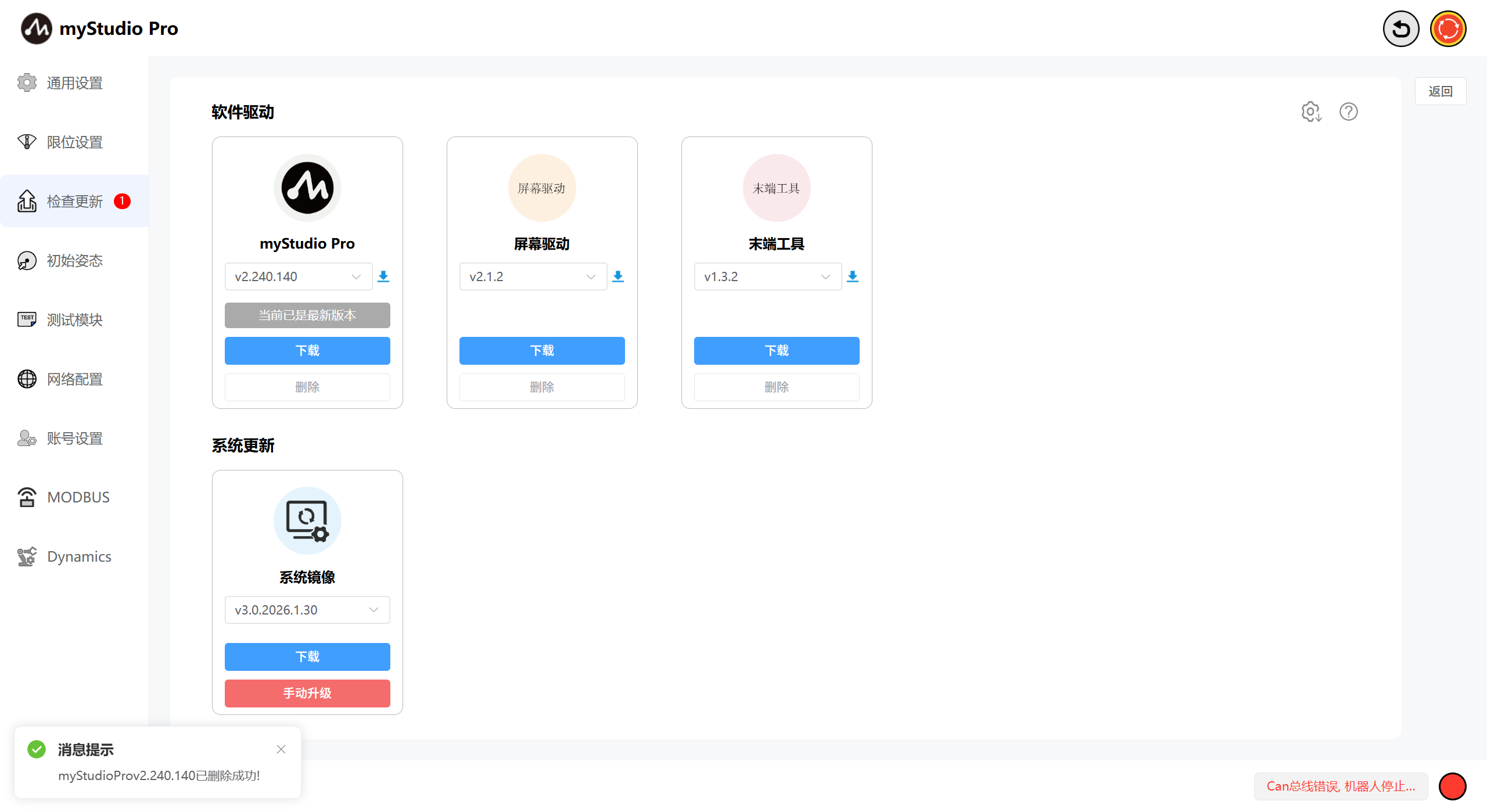Screen dimensions: 1487x812
Task: Click the Can总线错误 status message
Action: 1341,786
